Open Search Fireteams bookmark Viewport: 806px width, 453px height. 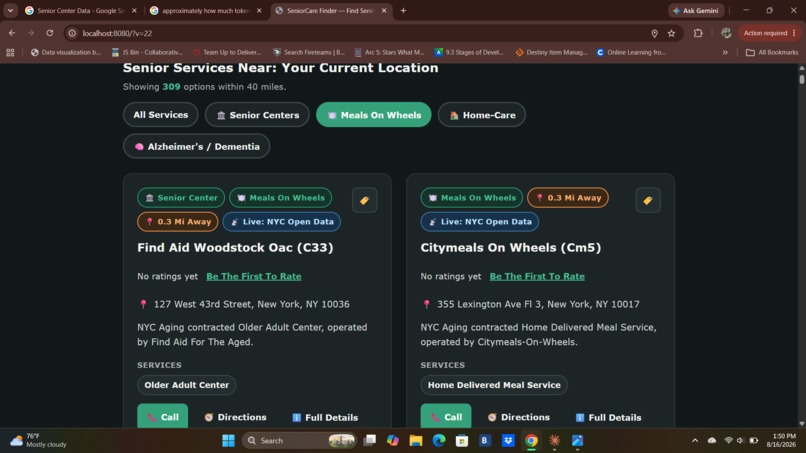[x=309, y=52]
